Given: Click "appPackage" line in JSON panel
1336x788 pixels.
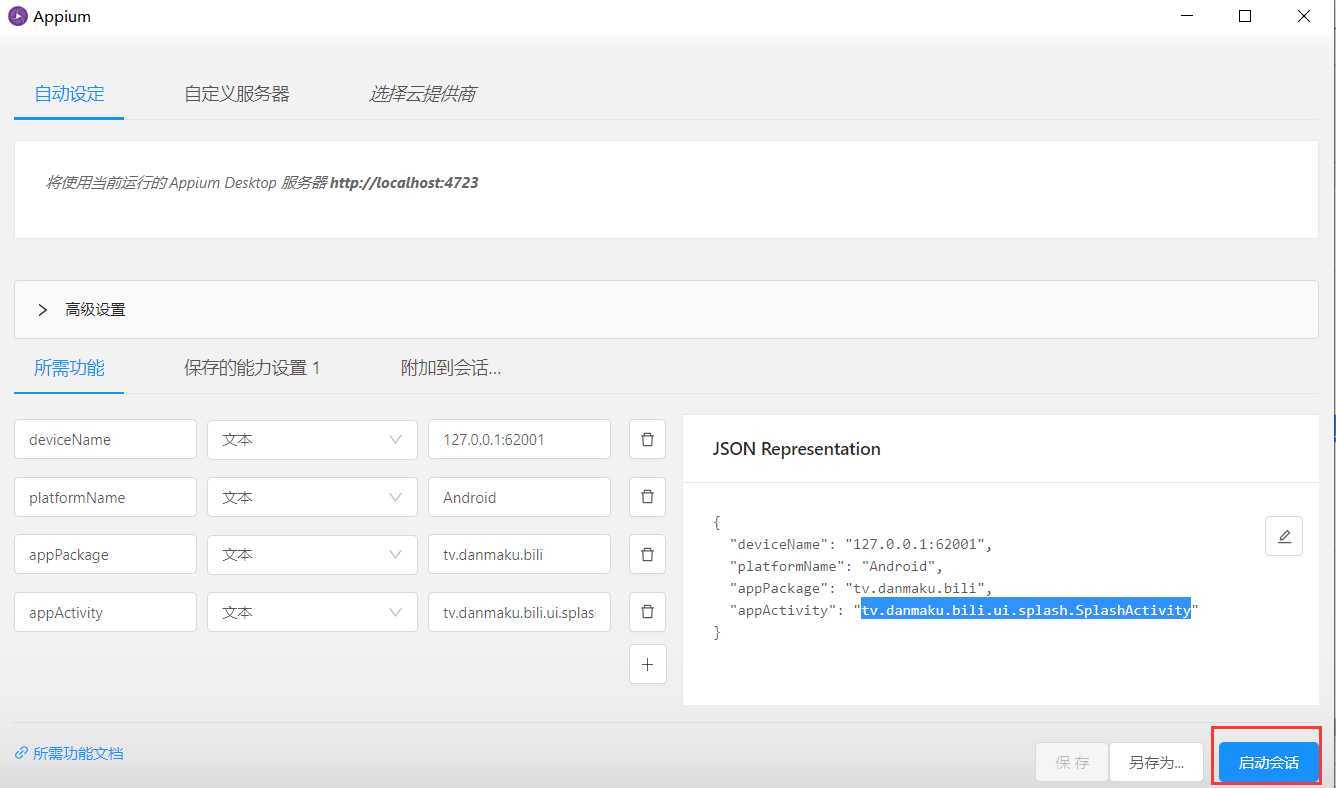Looking at the screenshot, I should click(861, 588).
